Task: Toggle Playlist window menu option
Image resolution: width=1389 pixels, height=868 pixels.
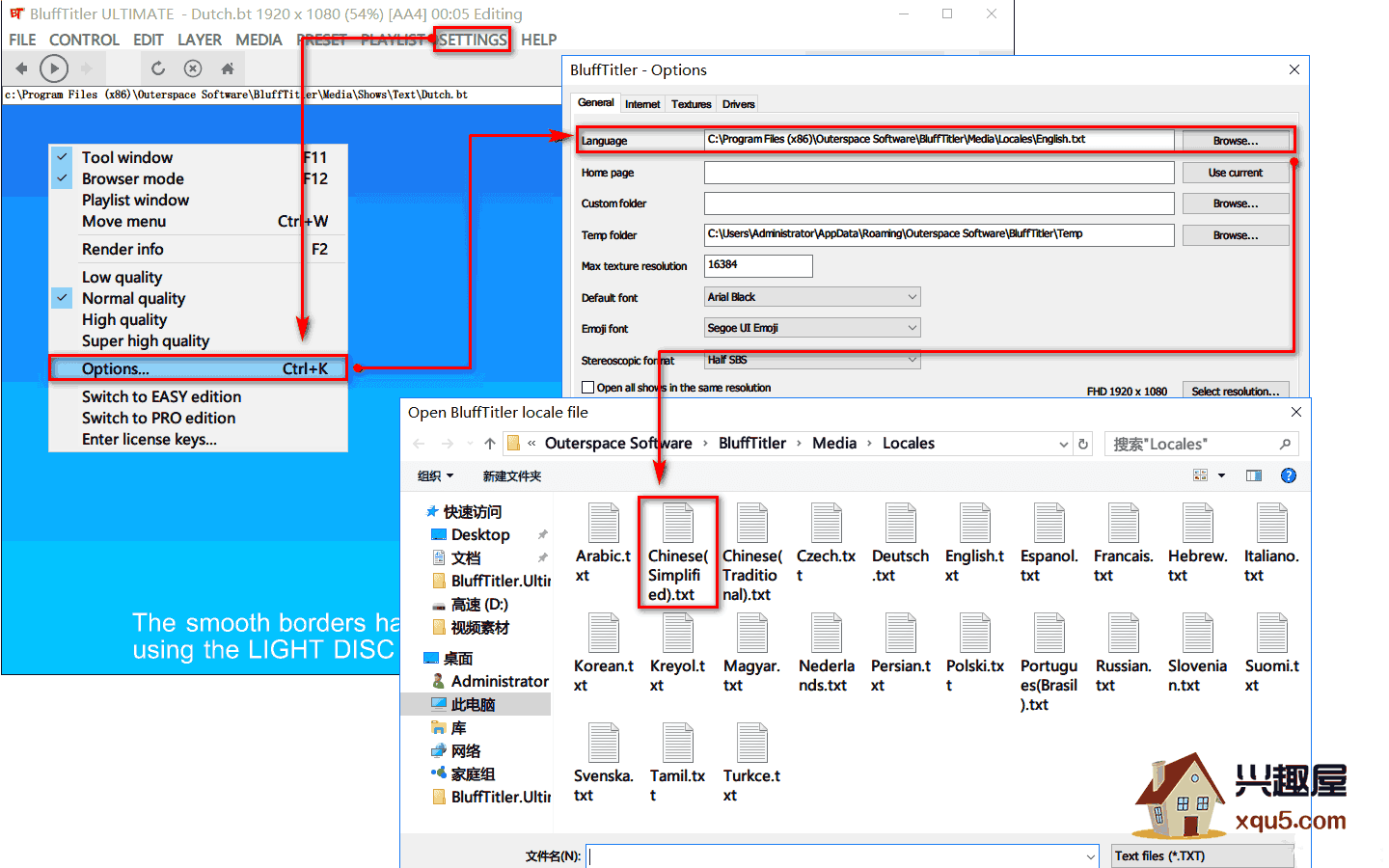Action: 198,200
